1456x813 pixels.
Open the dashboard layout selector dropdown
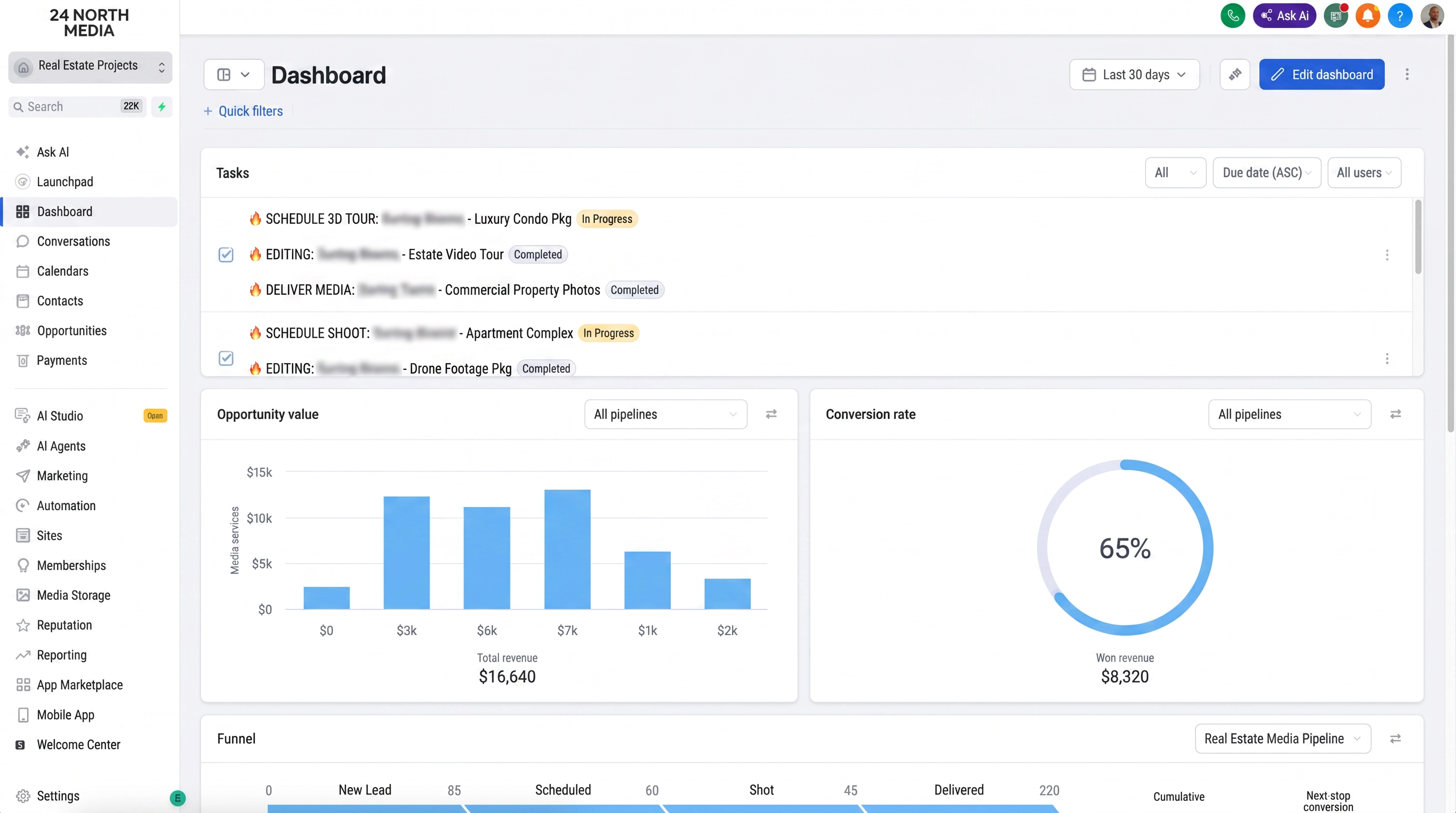coord(234,74)
